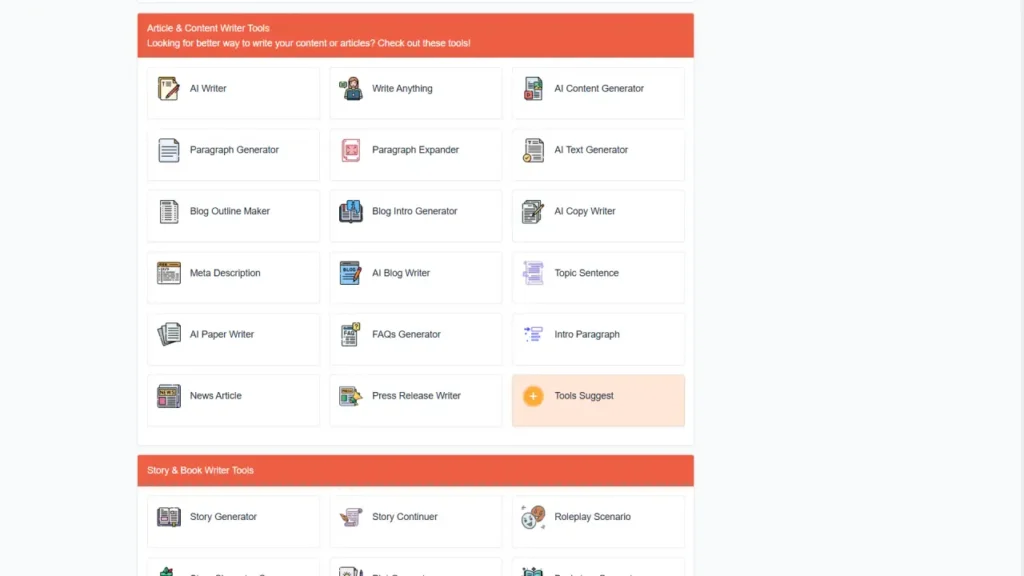Click the Intro Paragraph icon
Image resolution: width=1024 pixels, height=576 pixels.
[533, 334]
